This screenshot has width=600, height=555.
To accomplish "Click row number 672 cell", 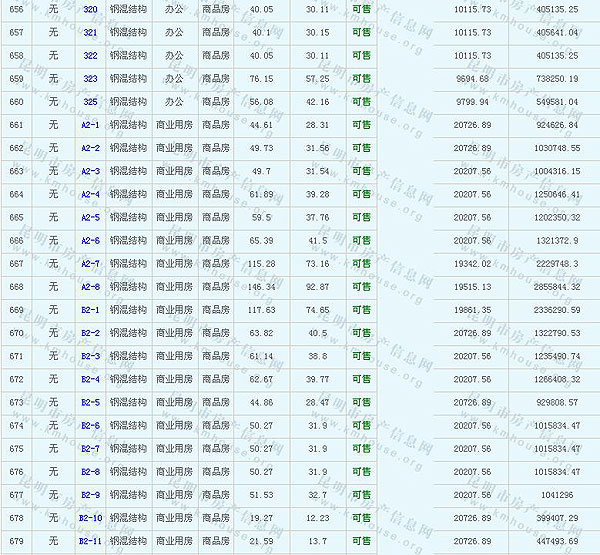I will (x=16, y=379).
